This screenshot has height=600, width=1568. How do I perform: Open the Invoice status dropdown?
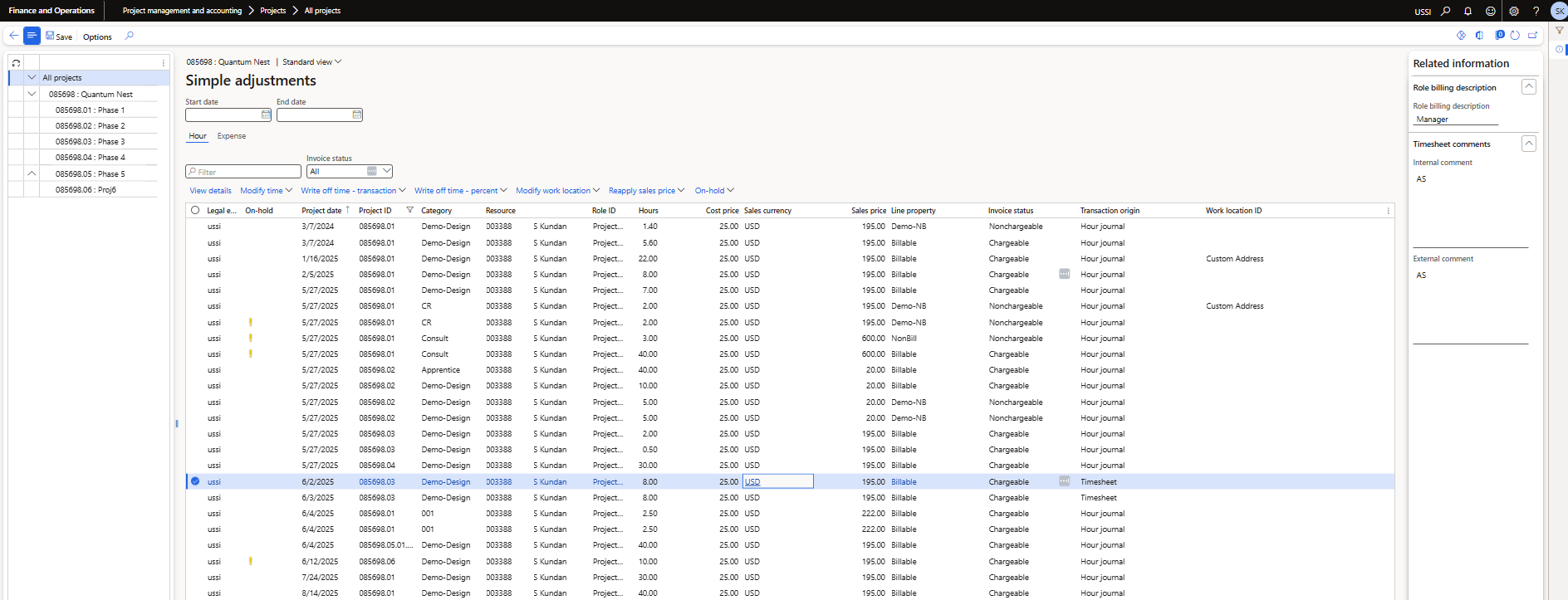(386, 172)
